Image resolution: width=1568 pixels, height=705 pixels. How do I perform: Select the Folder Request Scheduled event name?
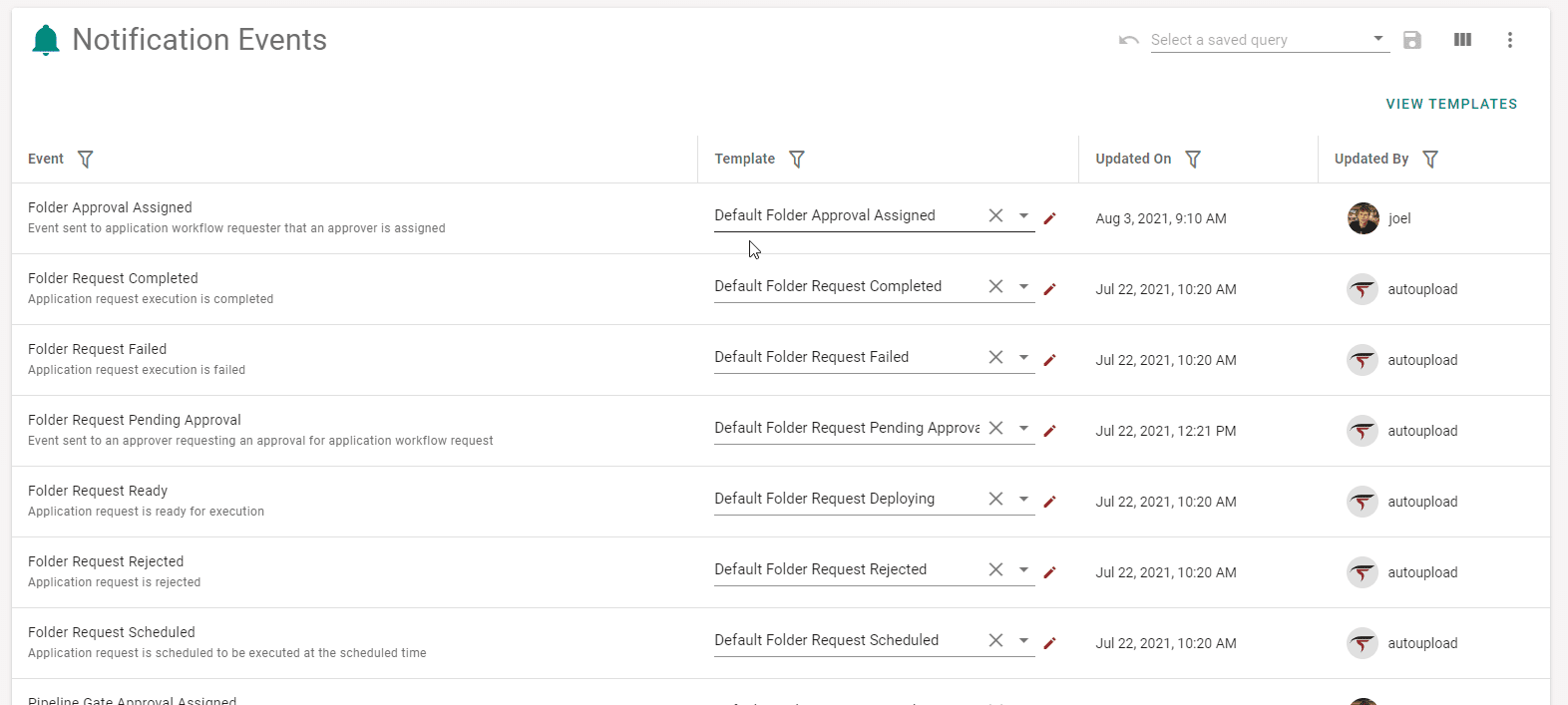[112, 632]
